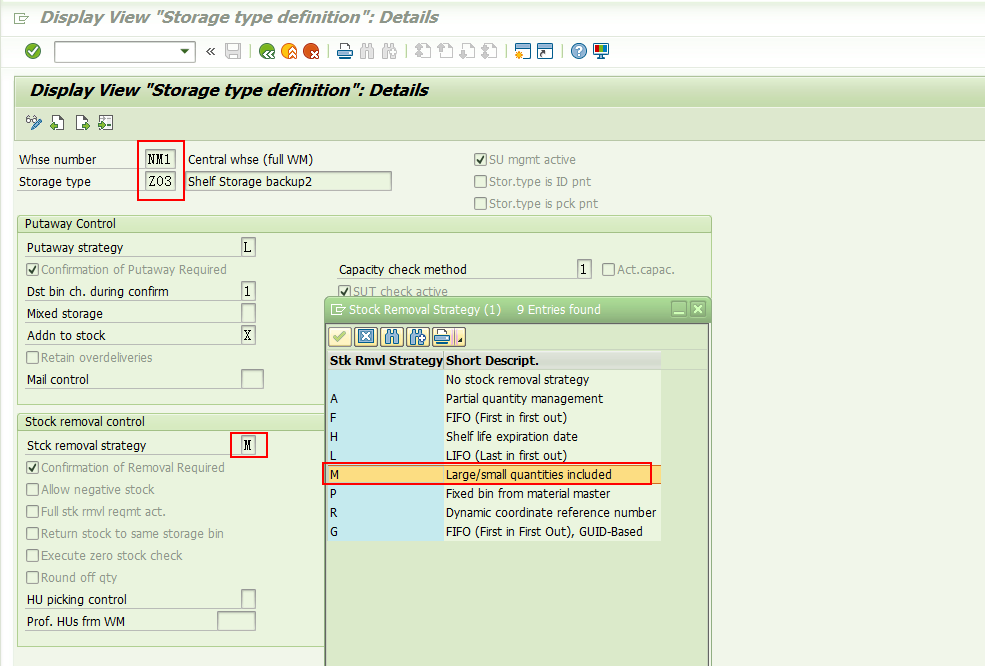Click the popup Print button
Image resolution: width=985 pixels, height=666 pixels.
(x=444, y=337)
